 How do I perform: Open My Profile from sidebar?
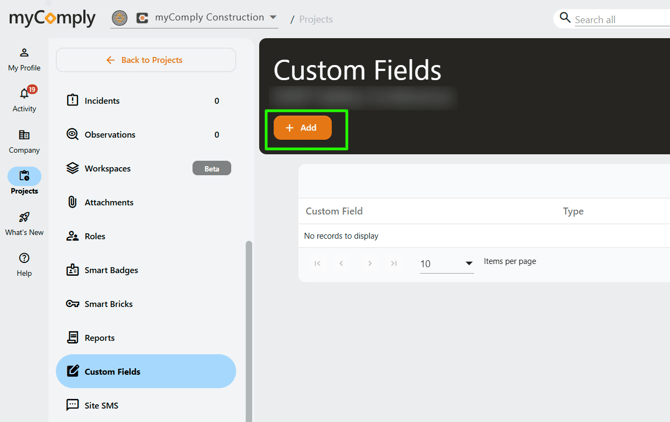[x=24, y=59]
